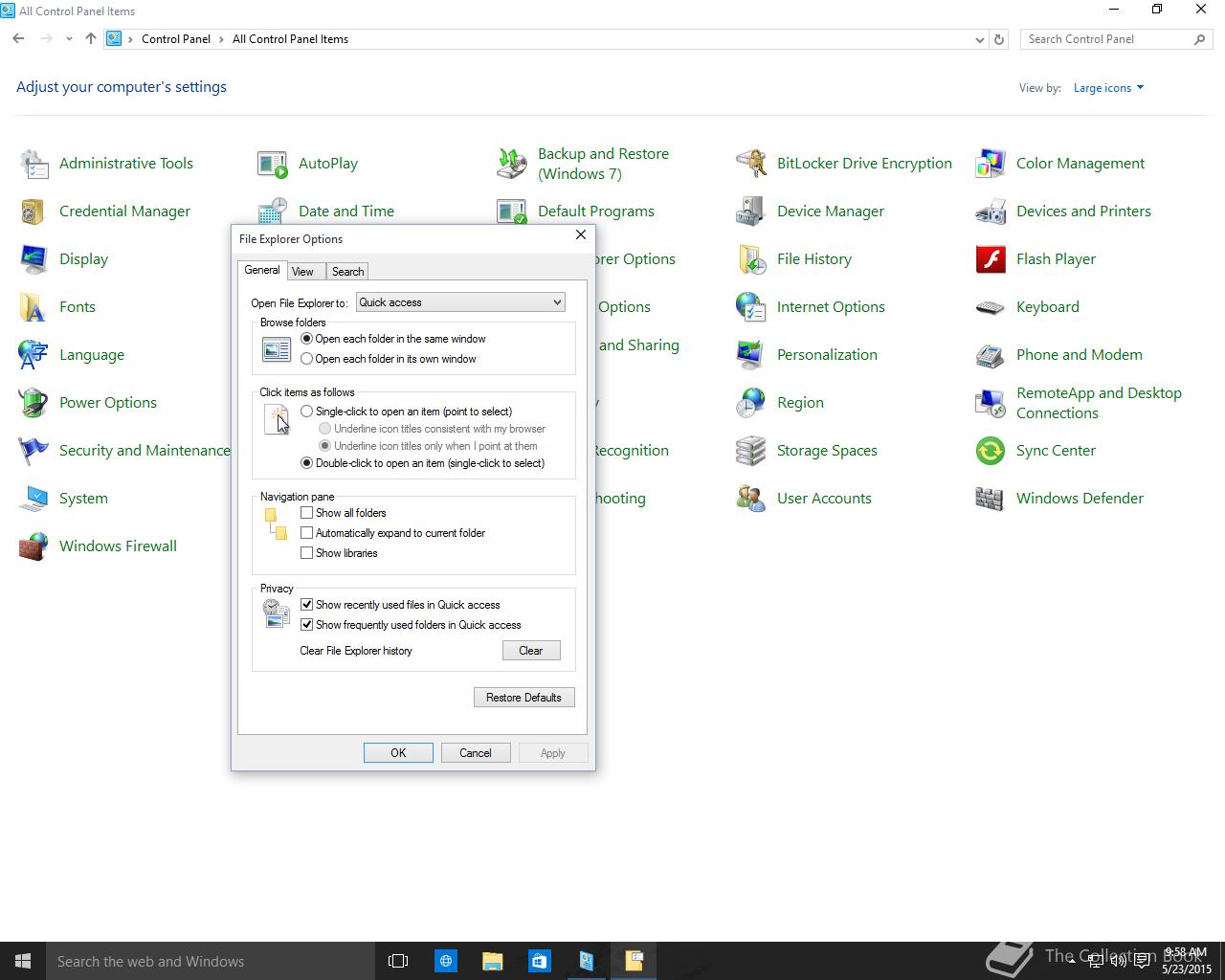Open BitLocker Drive Encryption icon
Viewport: 1225px width, 980px height.
coord(751,164)
